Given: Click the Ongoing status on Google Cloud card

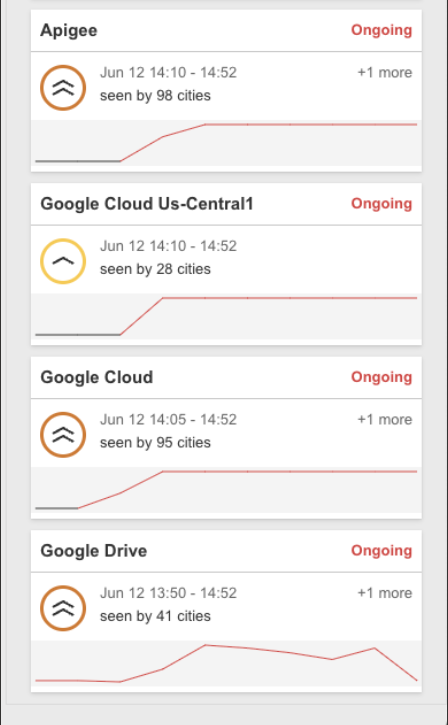Looking at the screenshot, I should point(381,377).
